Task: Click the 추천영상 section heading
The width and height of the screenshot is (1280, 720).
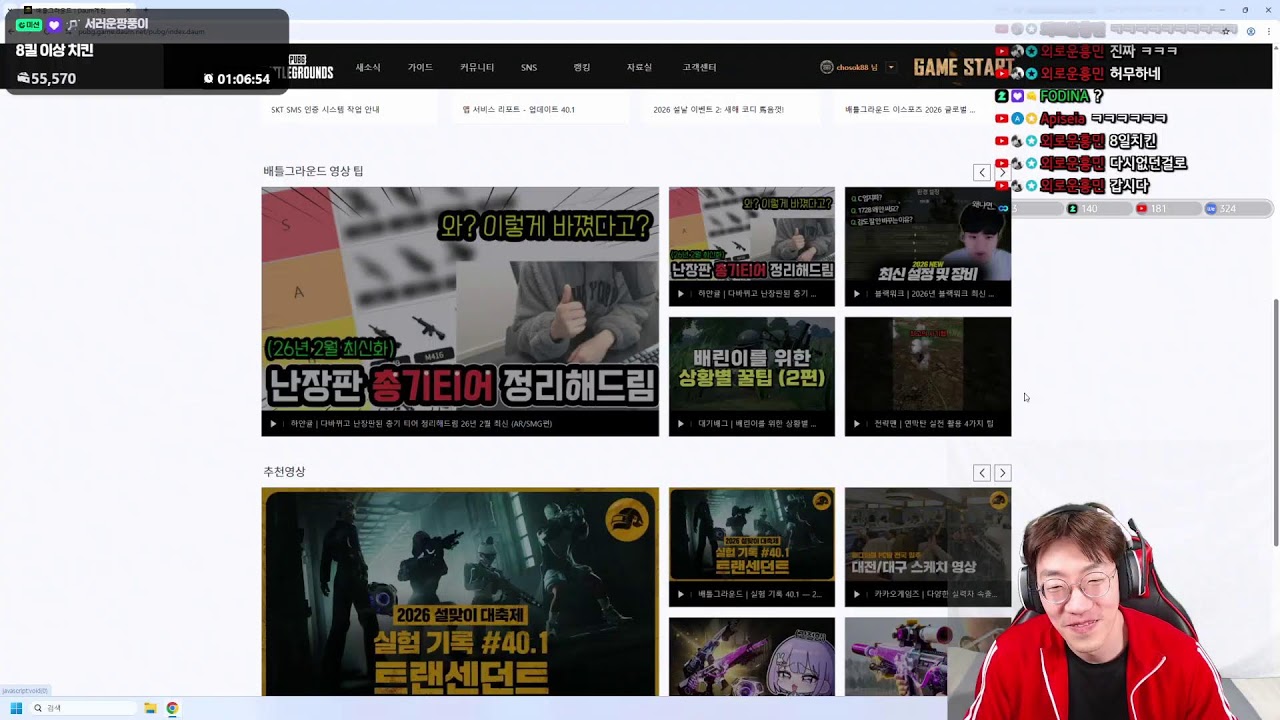Action: click(284, 471)
